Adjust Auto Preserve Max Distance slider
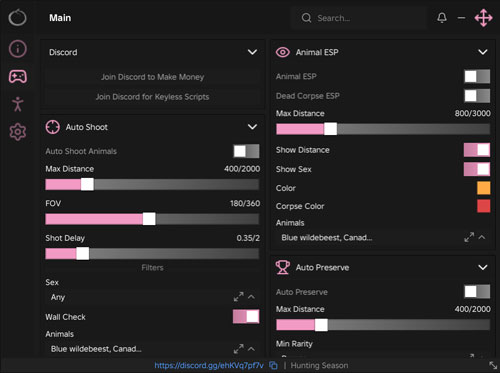The height and width of the screenshot is (373, 500). tap(383, 325)
